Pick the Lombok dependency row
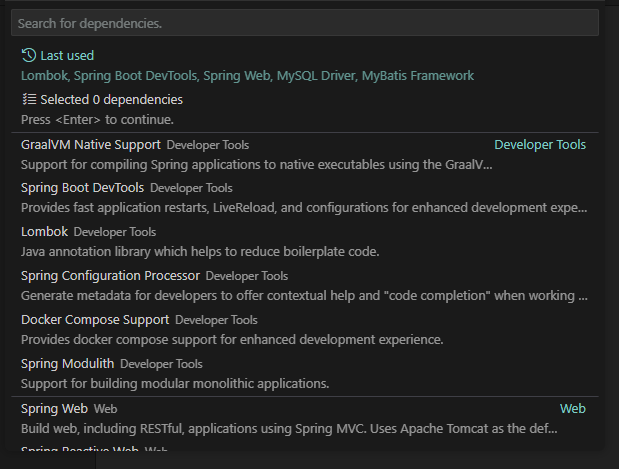 [305, 241]
